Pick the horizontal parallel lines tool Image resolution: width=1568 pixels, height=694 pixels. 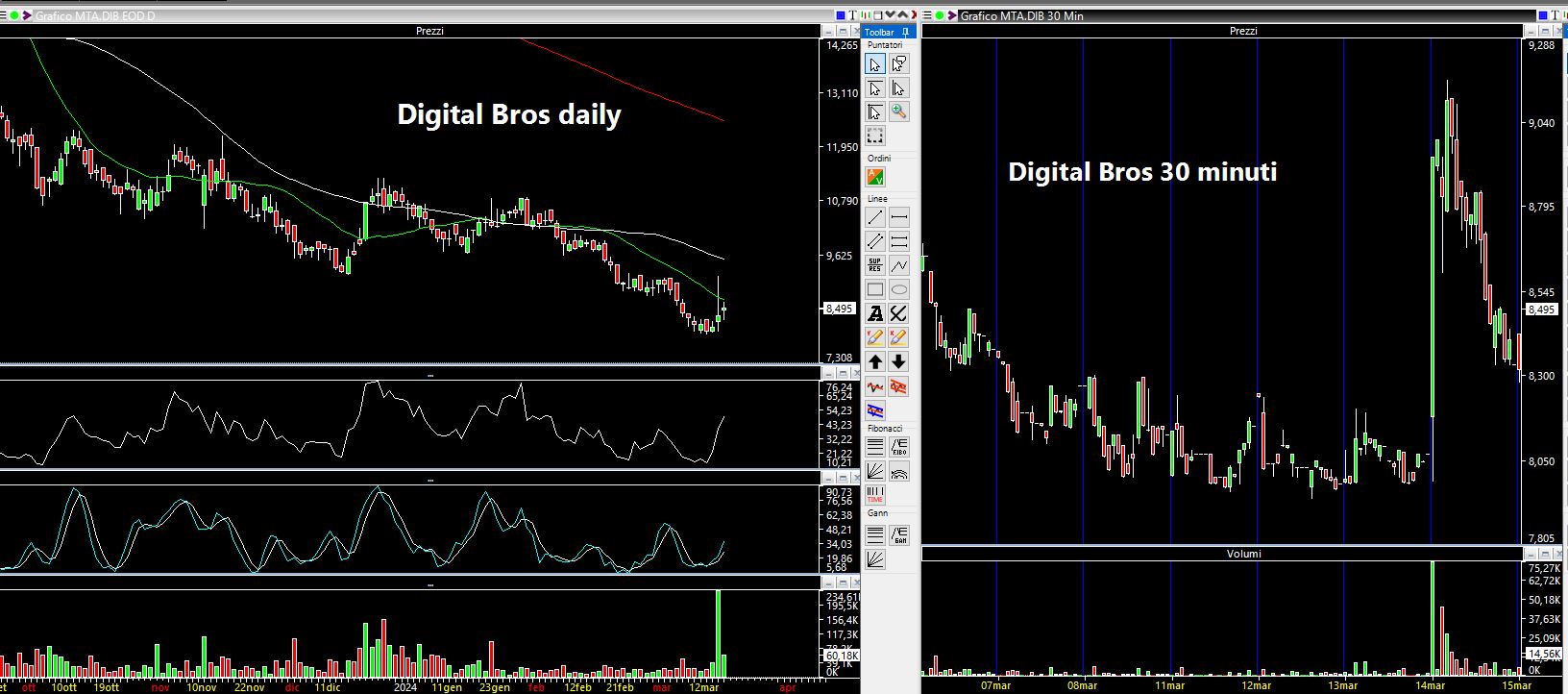[898, 241]
